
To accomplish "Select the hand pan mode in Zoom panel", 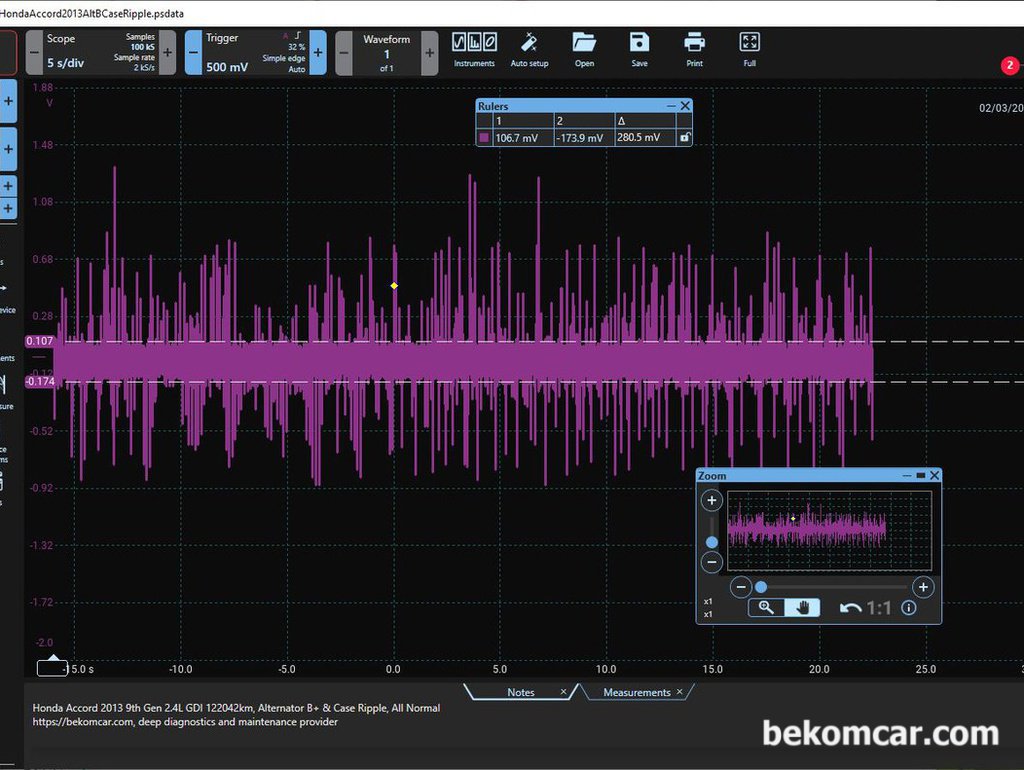I will coord(802,608).
